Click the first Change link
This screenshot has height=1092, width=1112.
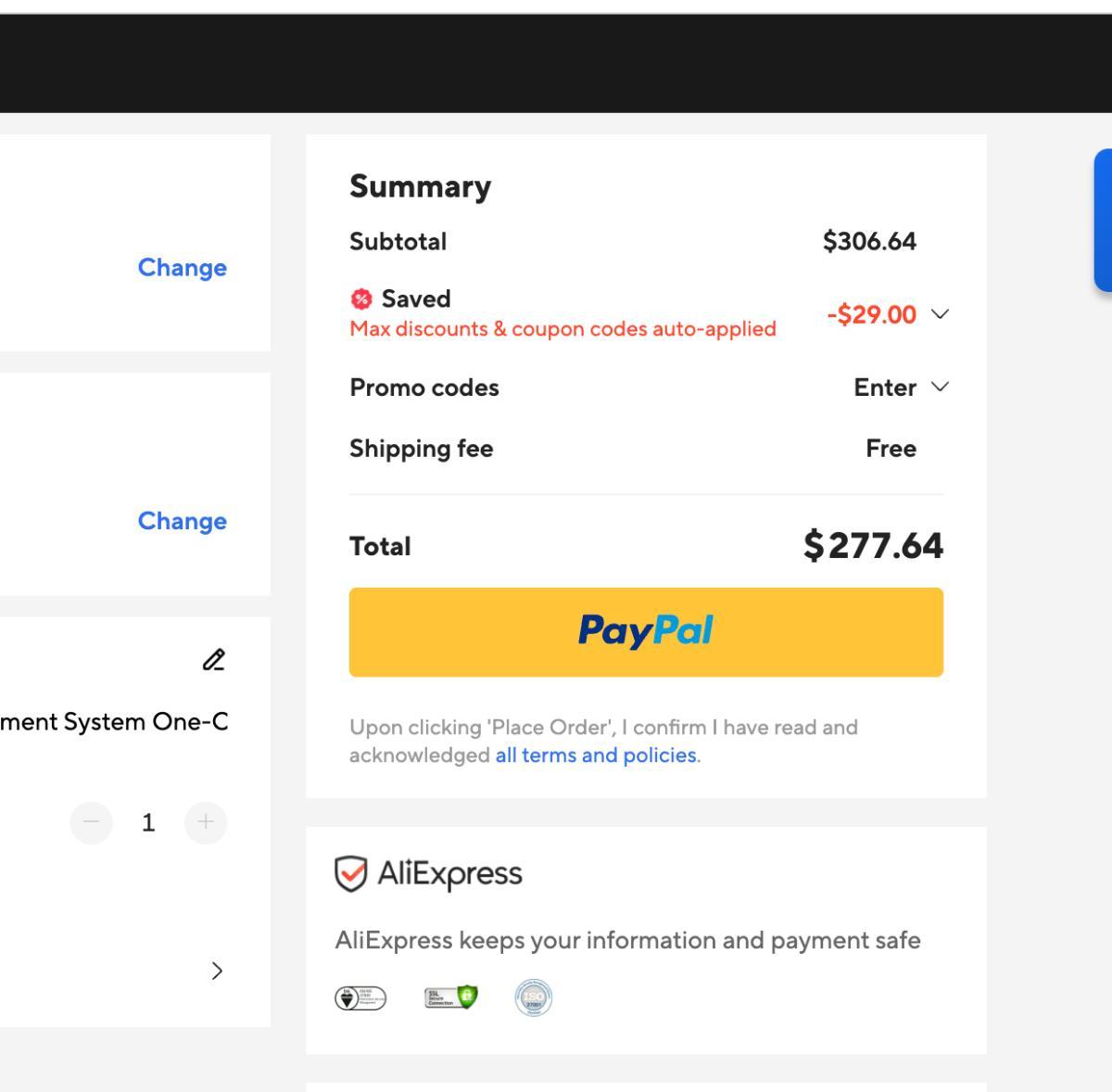182,267
